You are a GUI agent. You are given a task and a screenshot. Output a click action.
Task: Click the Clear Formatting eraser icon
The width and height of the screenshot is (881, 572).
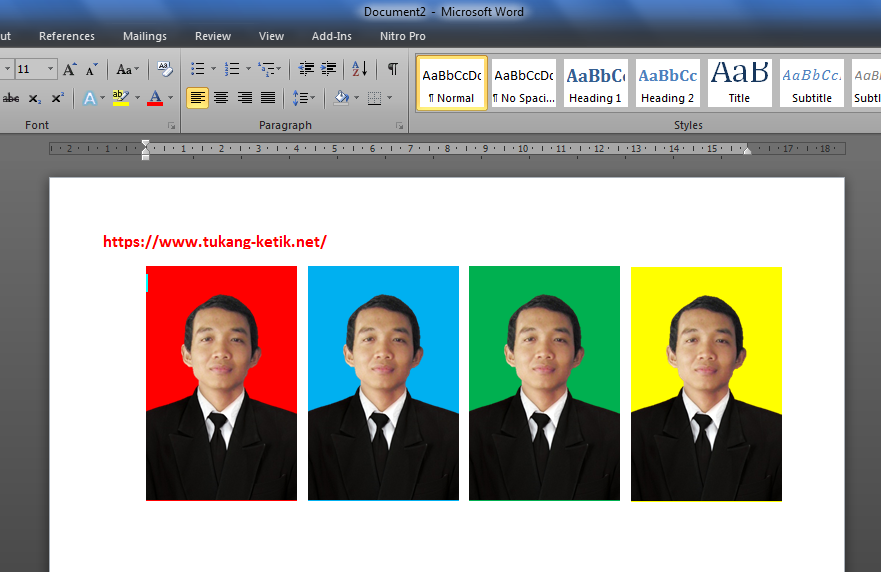point(164,69)
